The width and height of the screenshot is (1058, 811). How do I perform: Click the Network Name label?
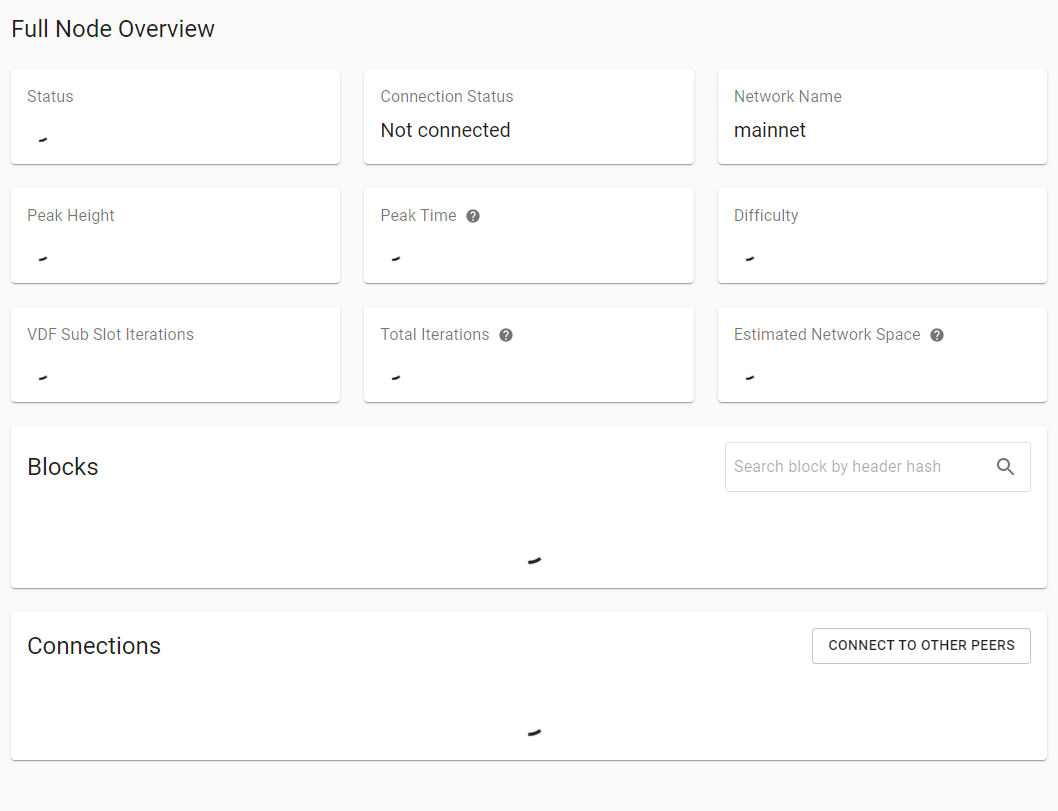[x=787, y=96]
